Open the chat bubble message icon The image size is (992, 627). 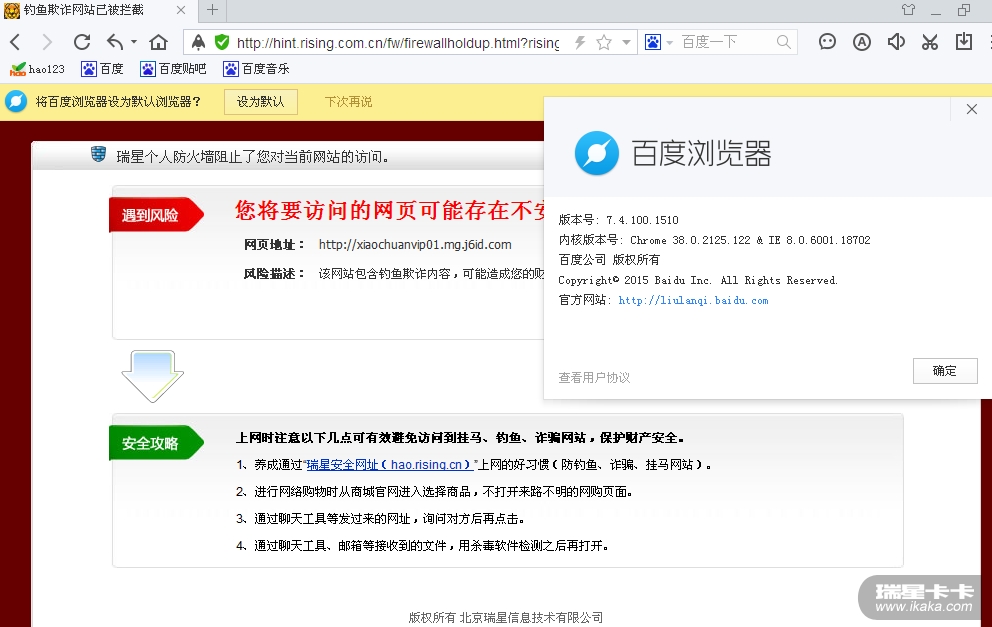coord(827,42)
